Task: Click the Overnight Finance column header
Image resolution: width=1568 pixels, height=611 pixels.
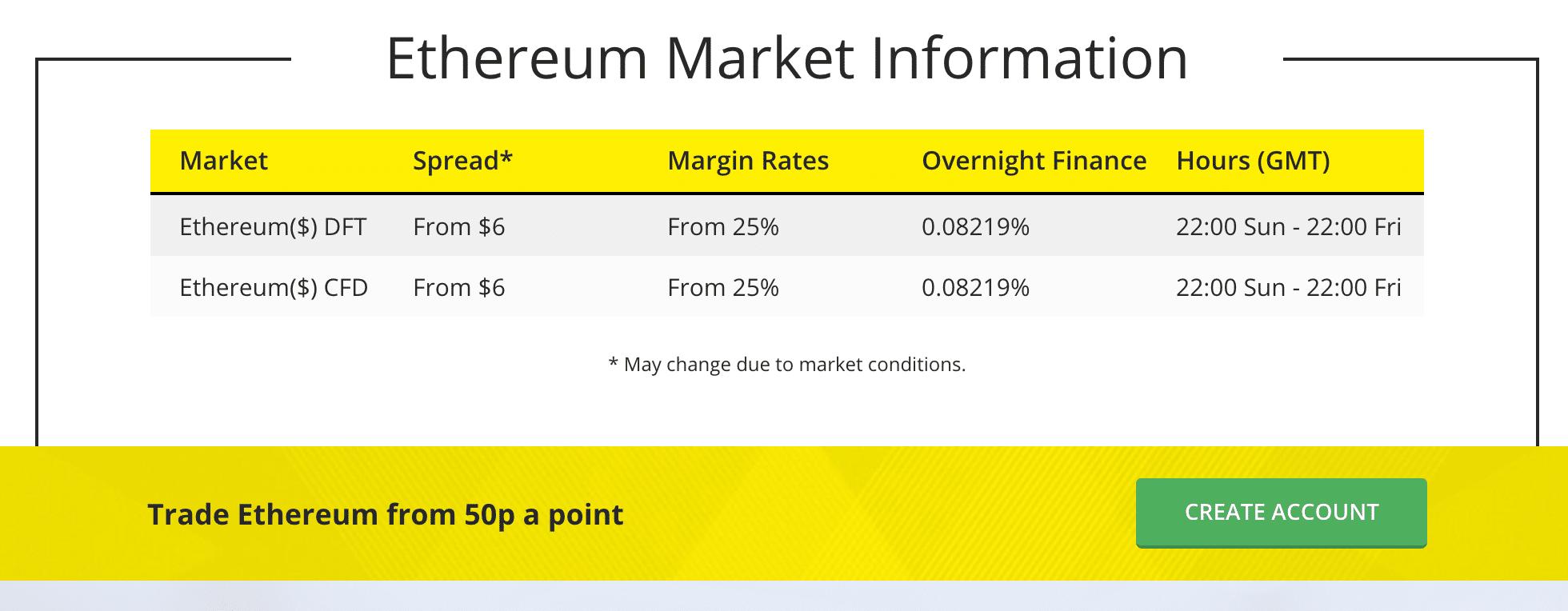Action: pos(1034,161)
